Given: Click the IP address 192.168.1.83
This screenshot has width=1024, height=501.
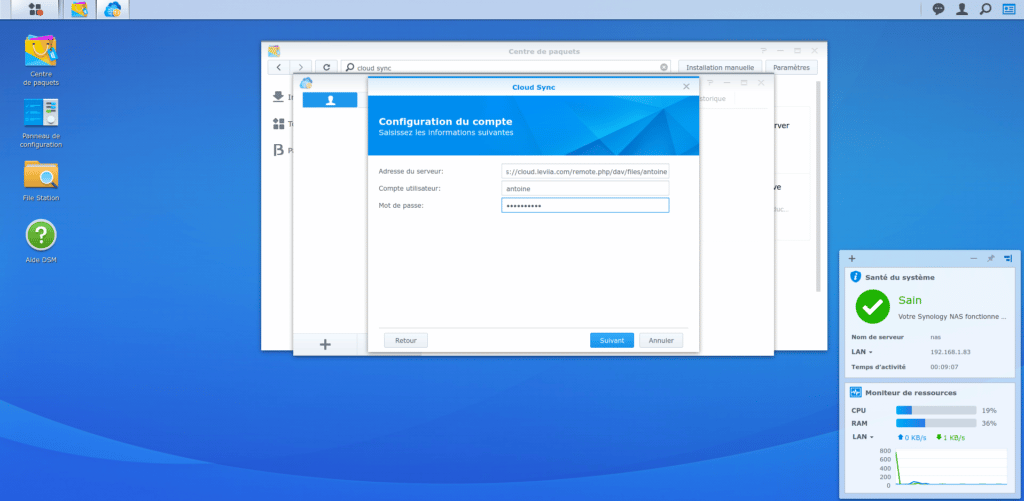Looking at the screenshot, I should coord(950,352).
